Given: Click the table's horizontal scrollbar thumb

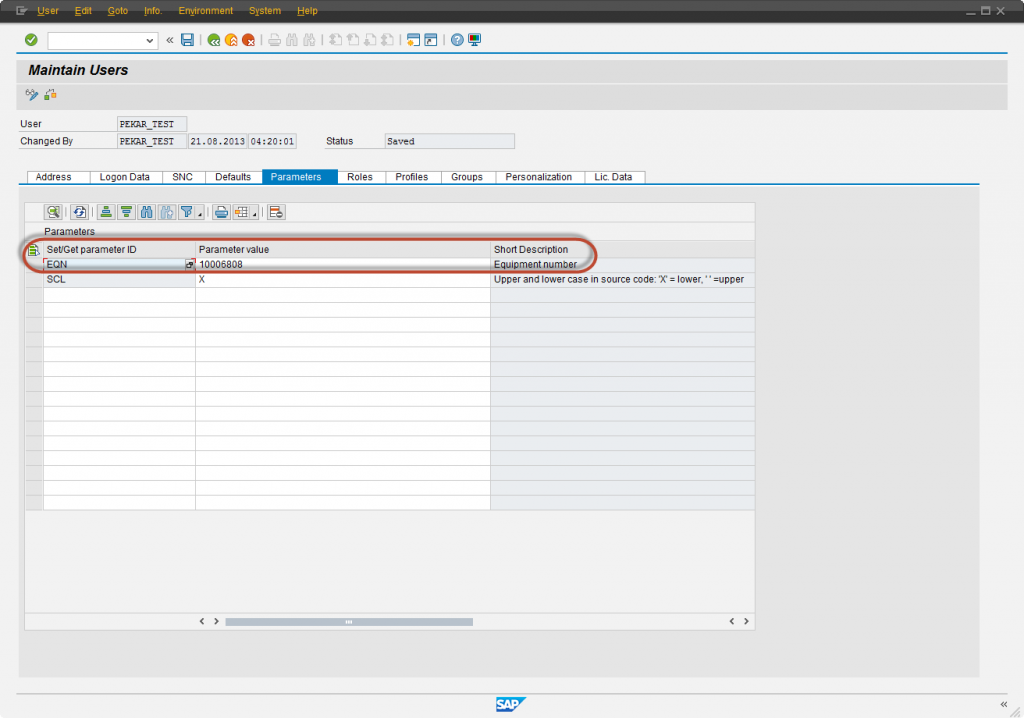Looking at the screenshot, I should (349, 622).
